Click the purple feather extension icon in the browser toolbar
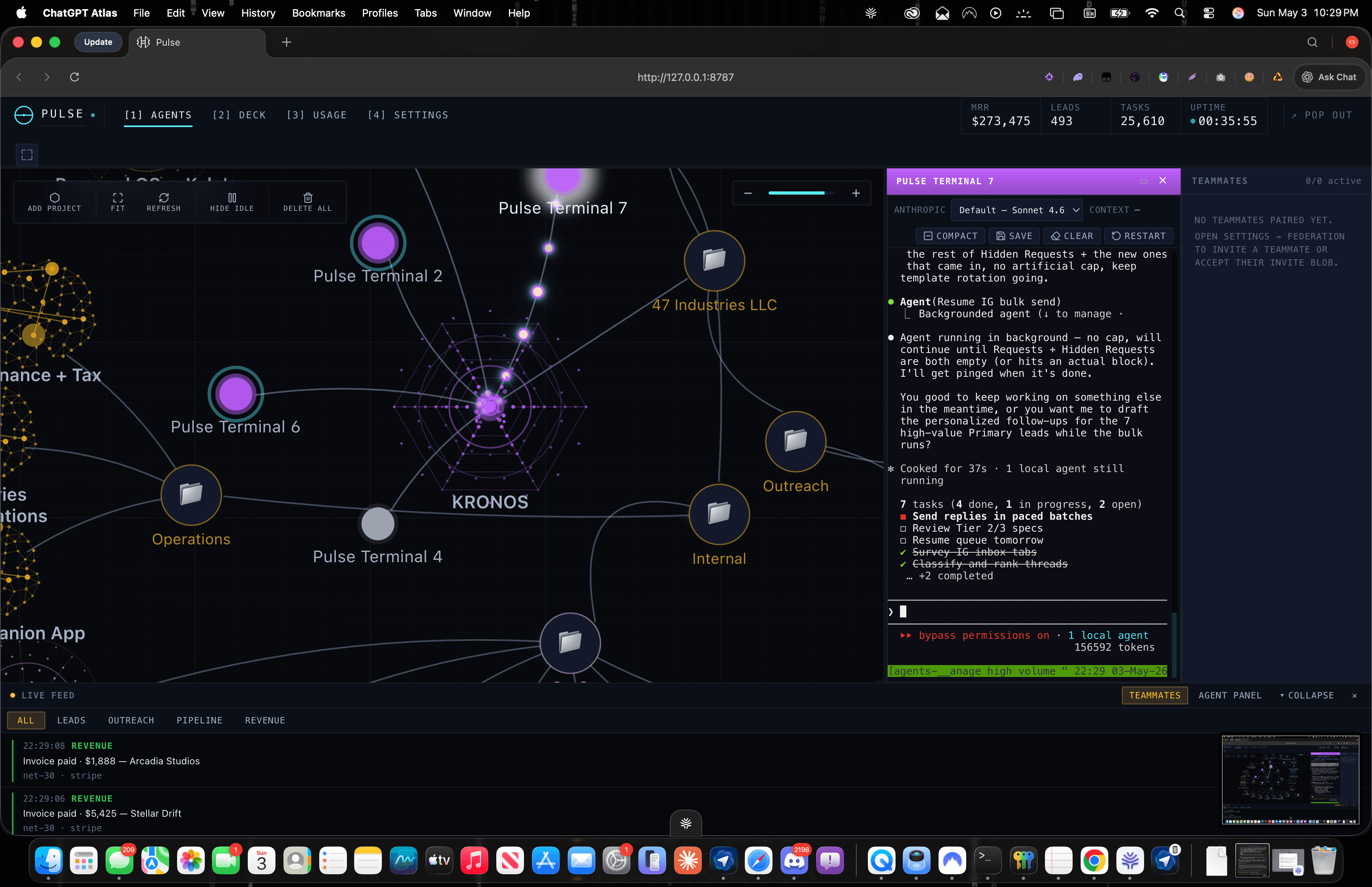 click(1192, 77)
